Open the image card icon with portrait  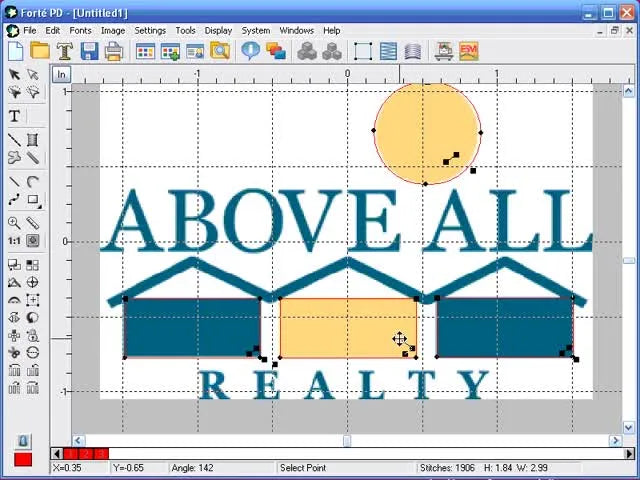click(195, 52)
